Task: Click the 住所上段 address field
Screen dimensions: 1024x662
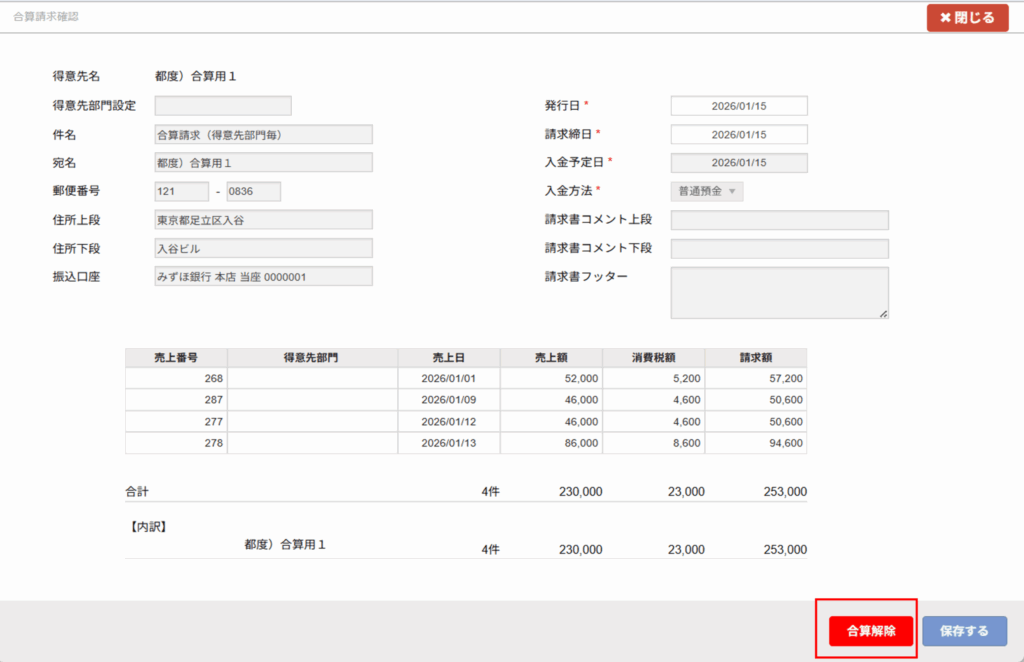Action: click(263, 220)
